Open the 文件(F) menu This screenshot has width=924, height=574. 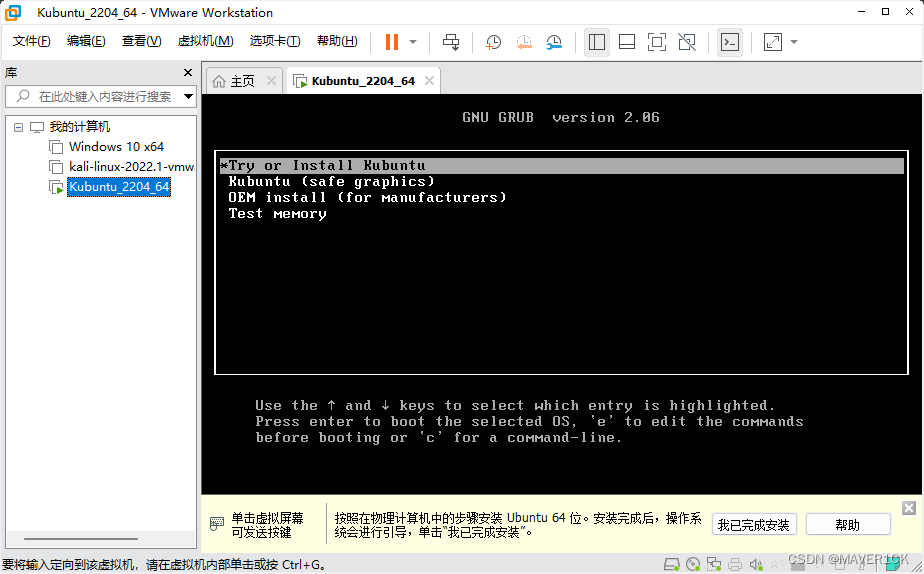click(31, 41)
